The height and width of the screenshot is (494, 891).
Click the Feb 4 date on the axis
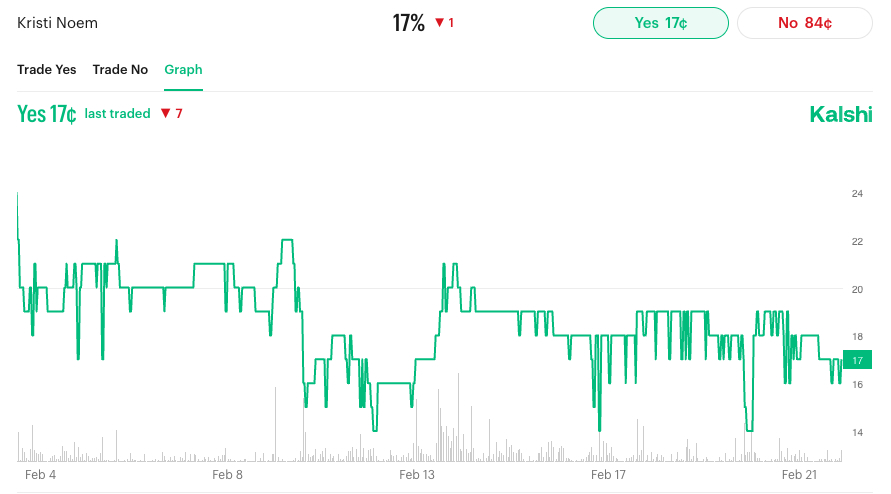click(41, 474)
